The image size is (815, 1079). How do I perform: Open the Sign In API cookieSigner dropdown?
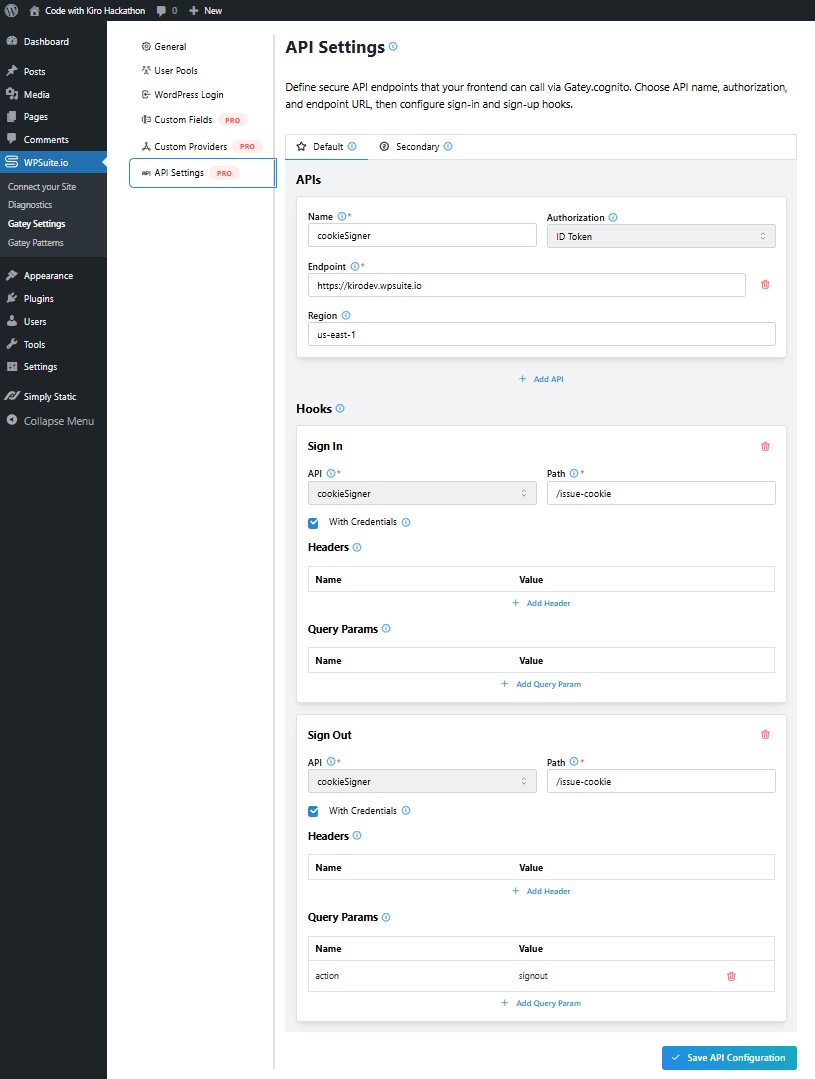click(422, 493)
